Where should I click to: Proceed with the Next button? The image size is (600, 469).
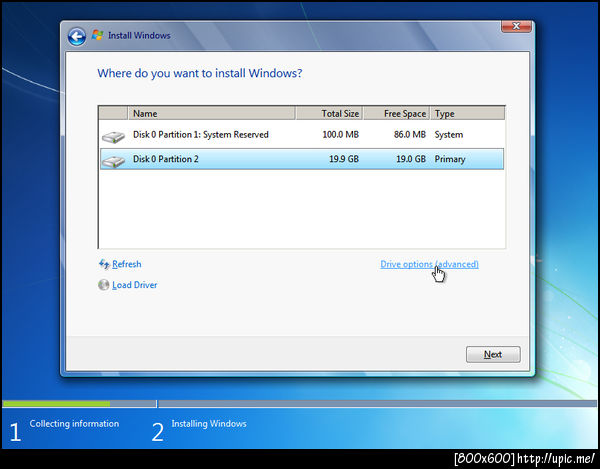coord(493,354)
